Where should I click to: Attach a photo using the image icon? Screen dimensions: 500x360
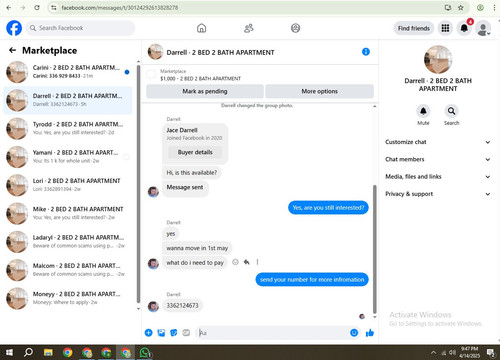tap(161, 333)
